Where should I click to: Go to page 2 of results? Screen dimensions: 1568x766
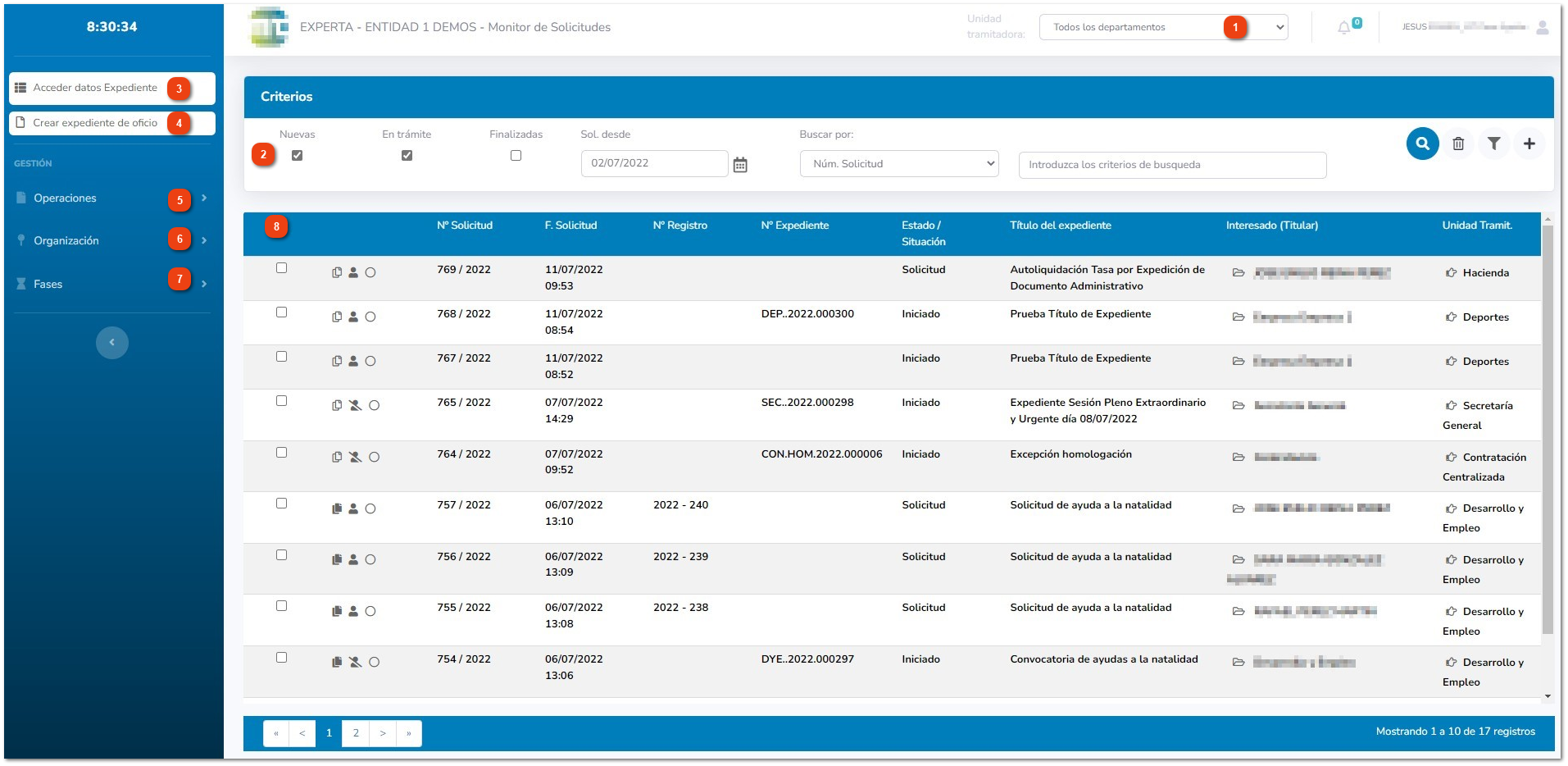click(356, 733)
